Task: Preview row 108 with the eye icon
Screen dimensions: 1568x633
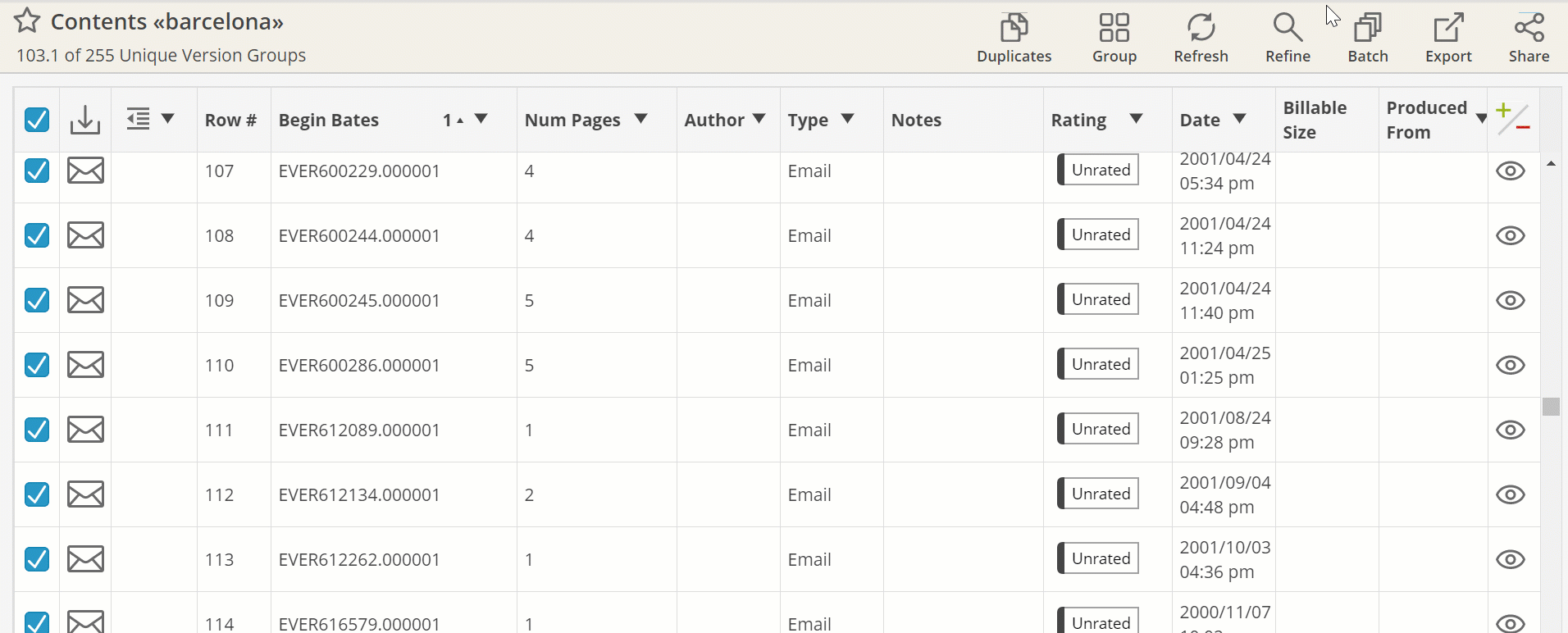Action: 1510,235
